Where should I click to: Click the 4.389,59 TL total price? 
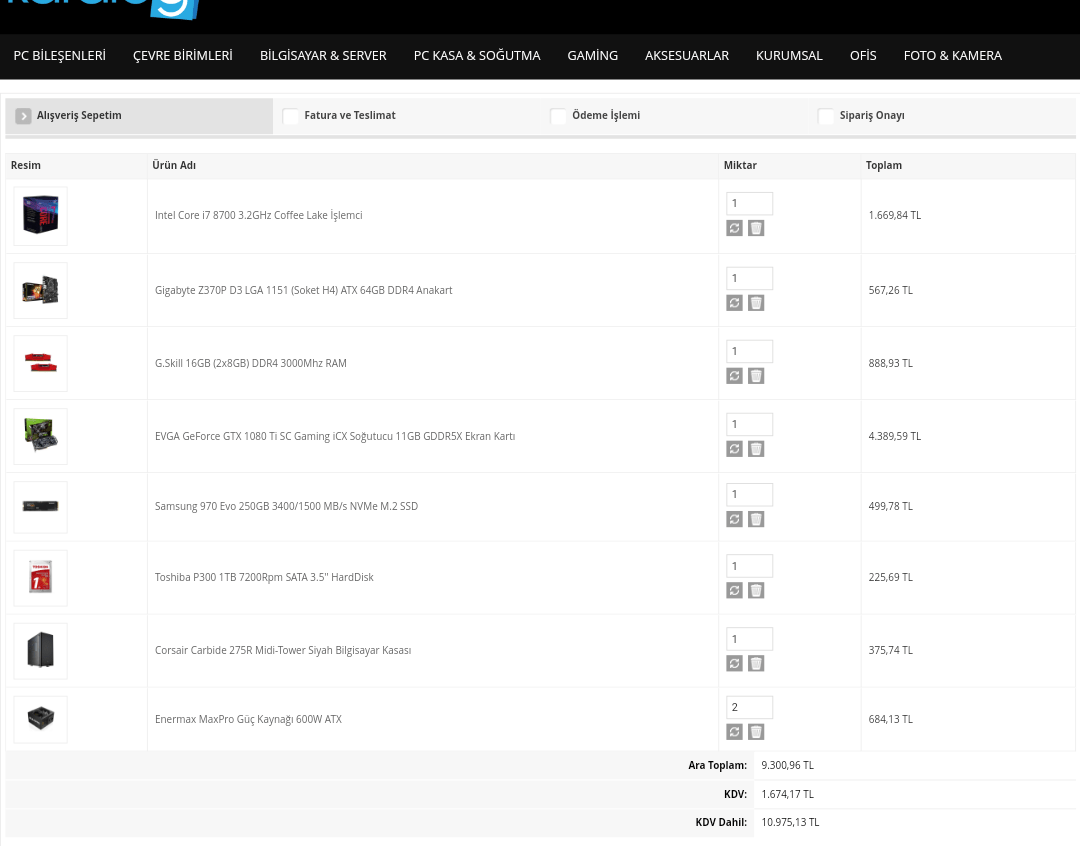click(895, 437)
